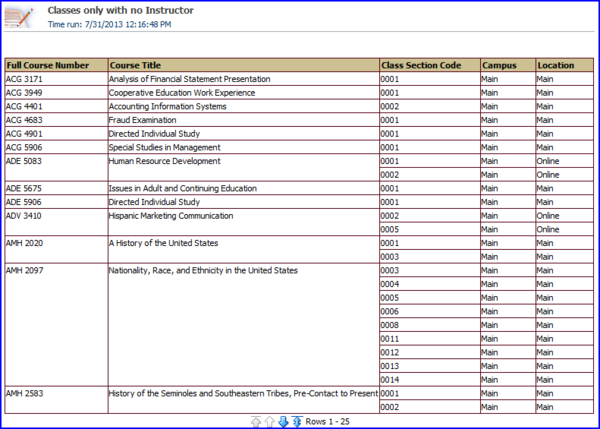Display all rows double-arrow icon
This screenshot has width=600, height=429.
tap(297, 422)
